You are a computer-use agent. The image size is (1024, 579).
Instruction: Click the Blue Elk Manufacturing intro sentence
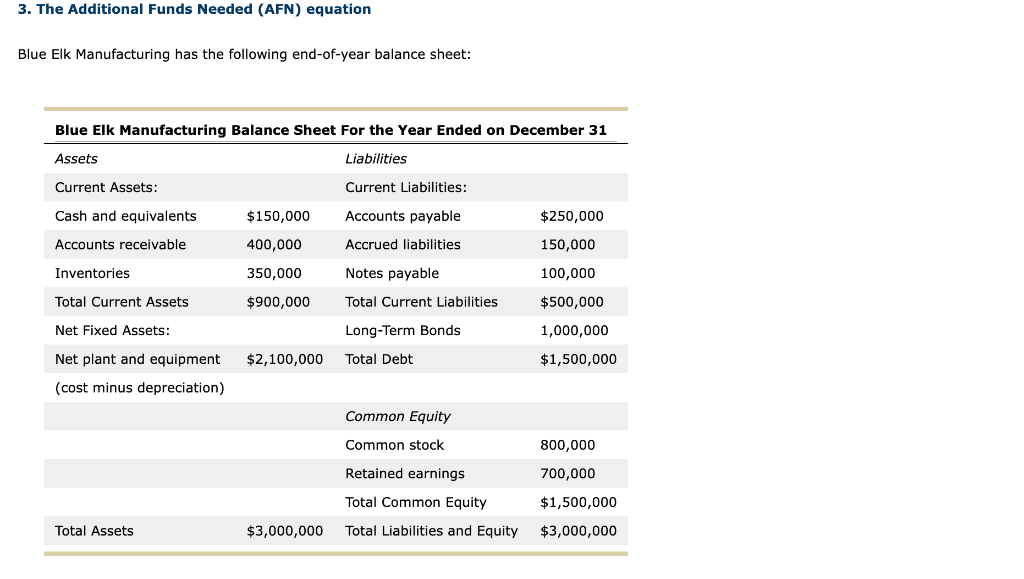pos(244,55)
